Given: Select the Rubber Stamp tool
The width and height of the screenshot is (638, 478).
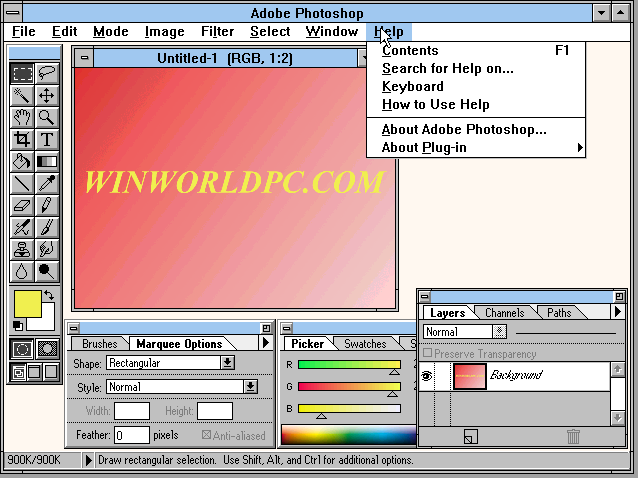Looking at the screenshot, I should tap(22, 249).
